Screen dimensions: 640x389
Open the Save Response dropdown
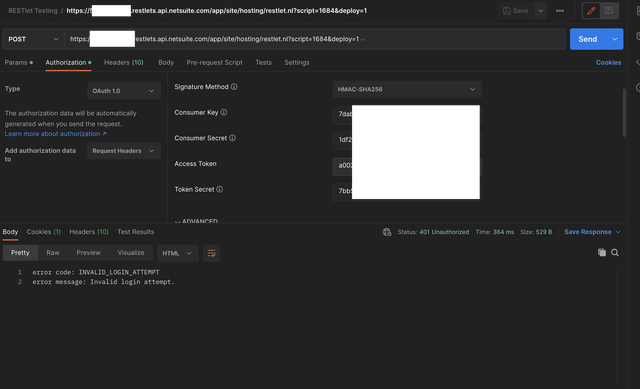click(592, 232)
